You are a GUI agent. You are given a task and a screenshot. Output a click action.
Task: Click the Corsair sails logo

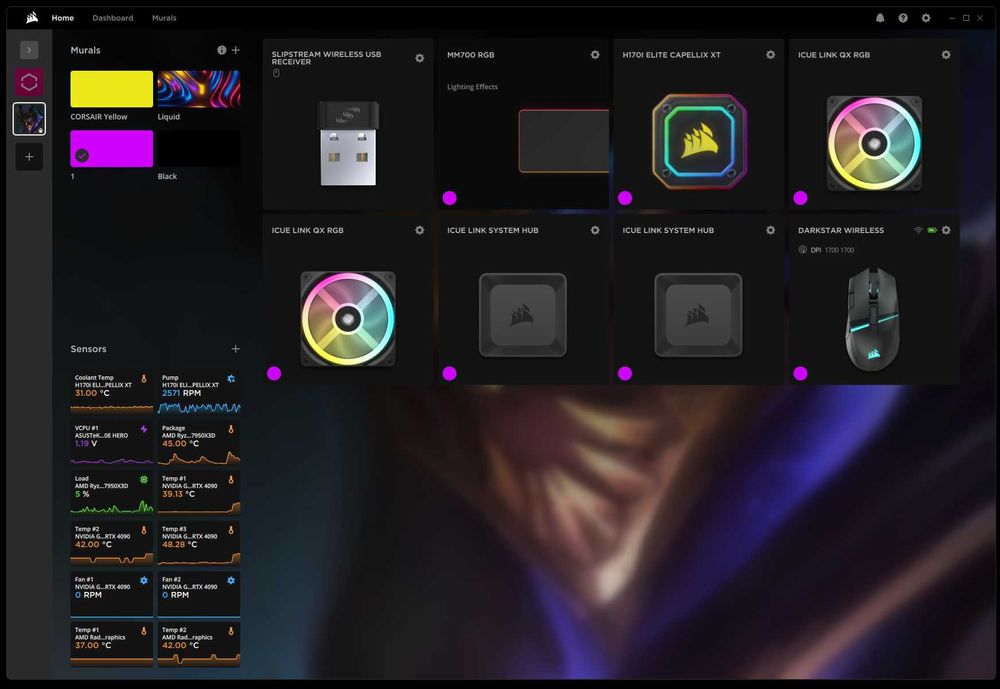pyautogui.click(x=32, y=18)
